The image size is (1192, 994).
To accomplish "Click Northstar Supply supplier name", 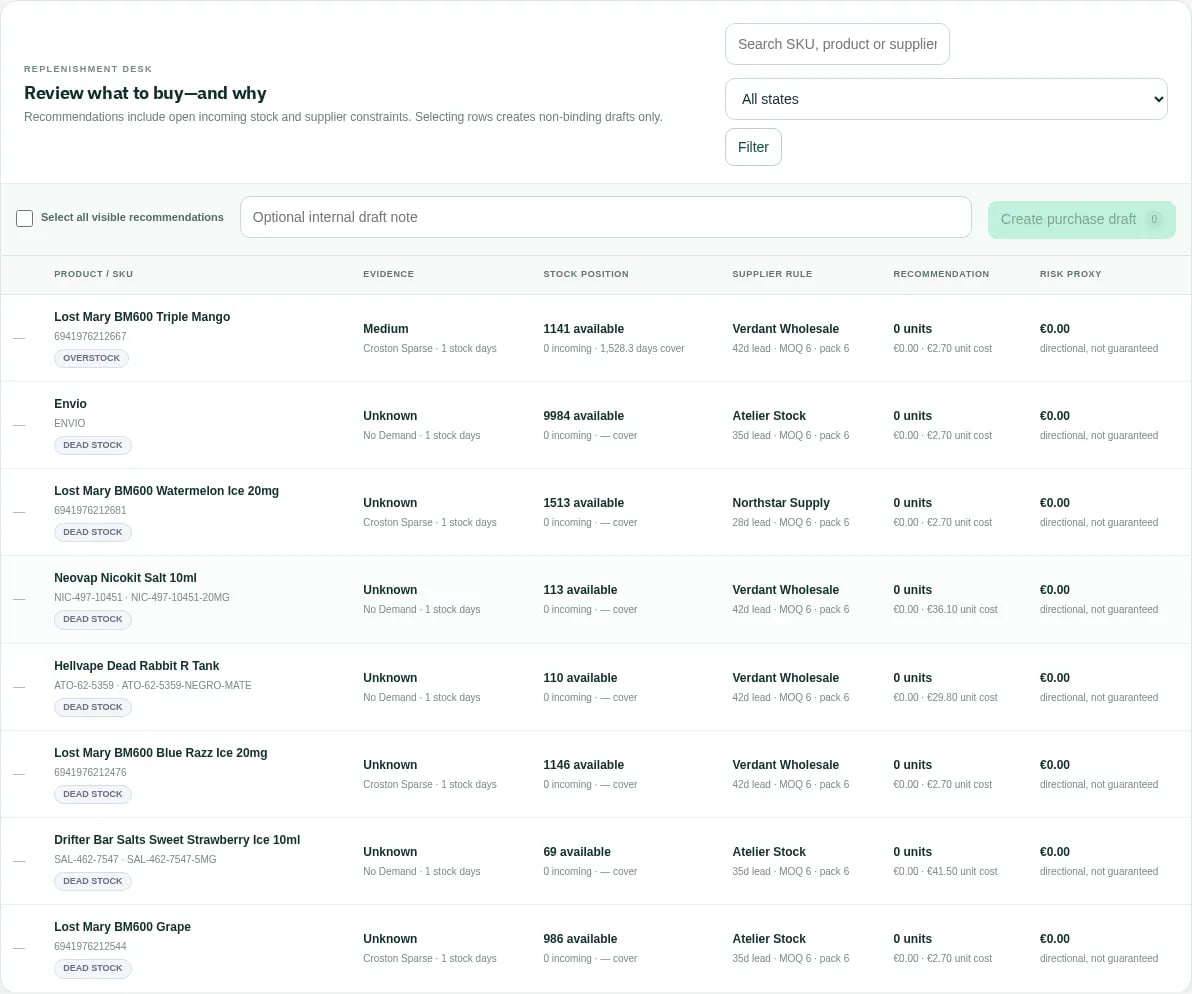I will pyautogui.click(x=781, y=503).
